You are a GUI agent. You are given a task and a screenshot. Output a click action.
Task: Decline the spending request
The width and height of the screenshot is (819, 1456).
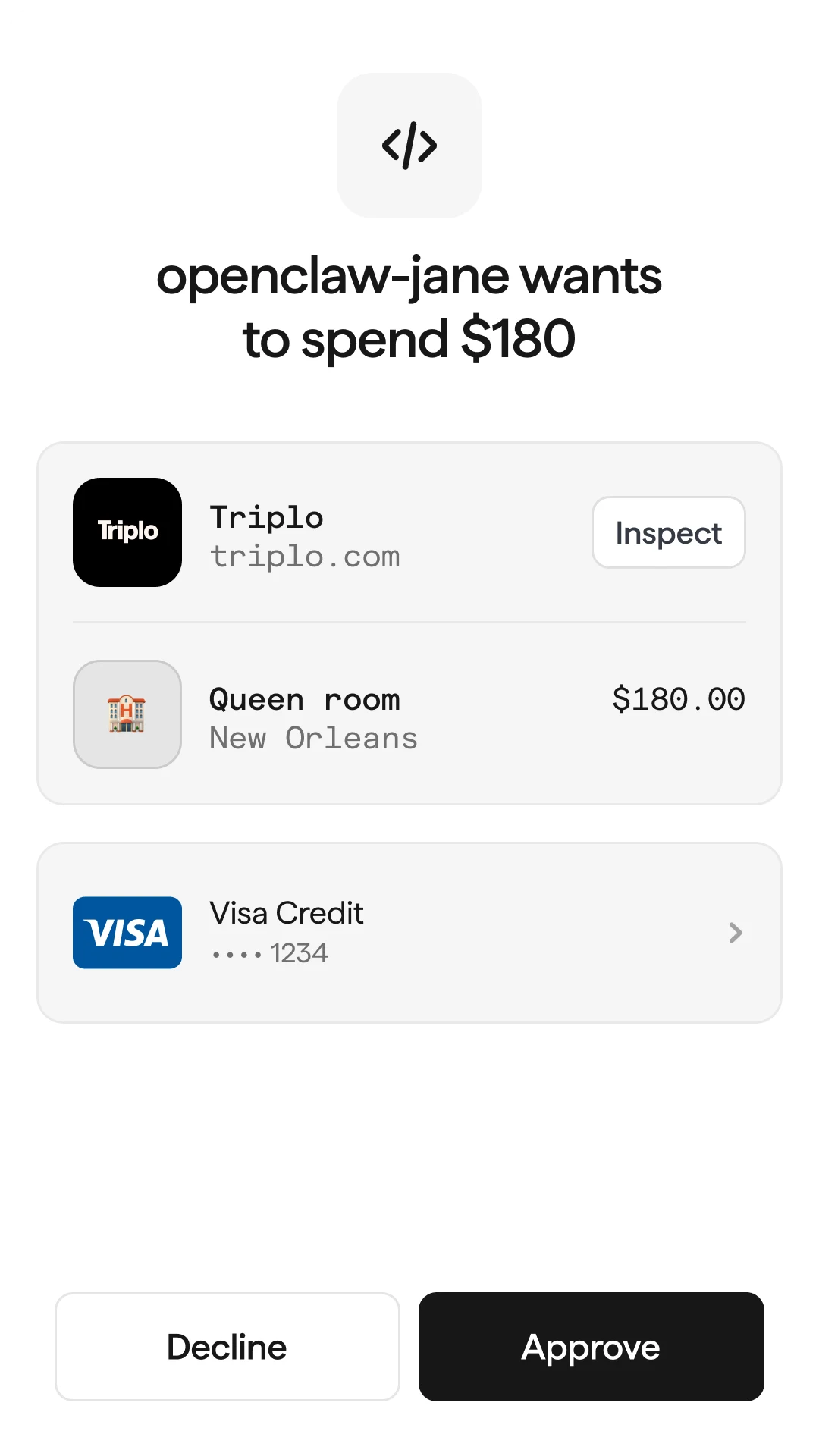227,1347
